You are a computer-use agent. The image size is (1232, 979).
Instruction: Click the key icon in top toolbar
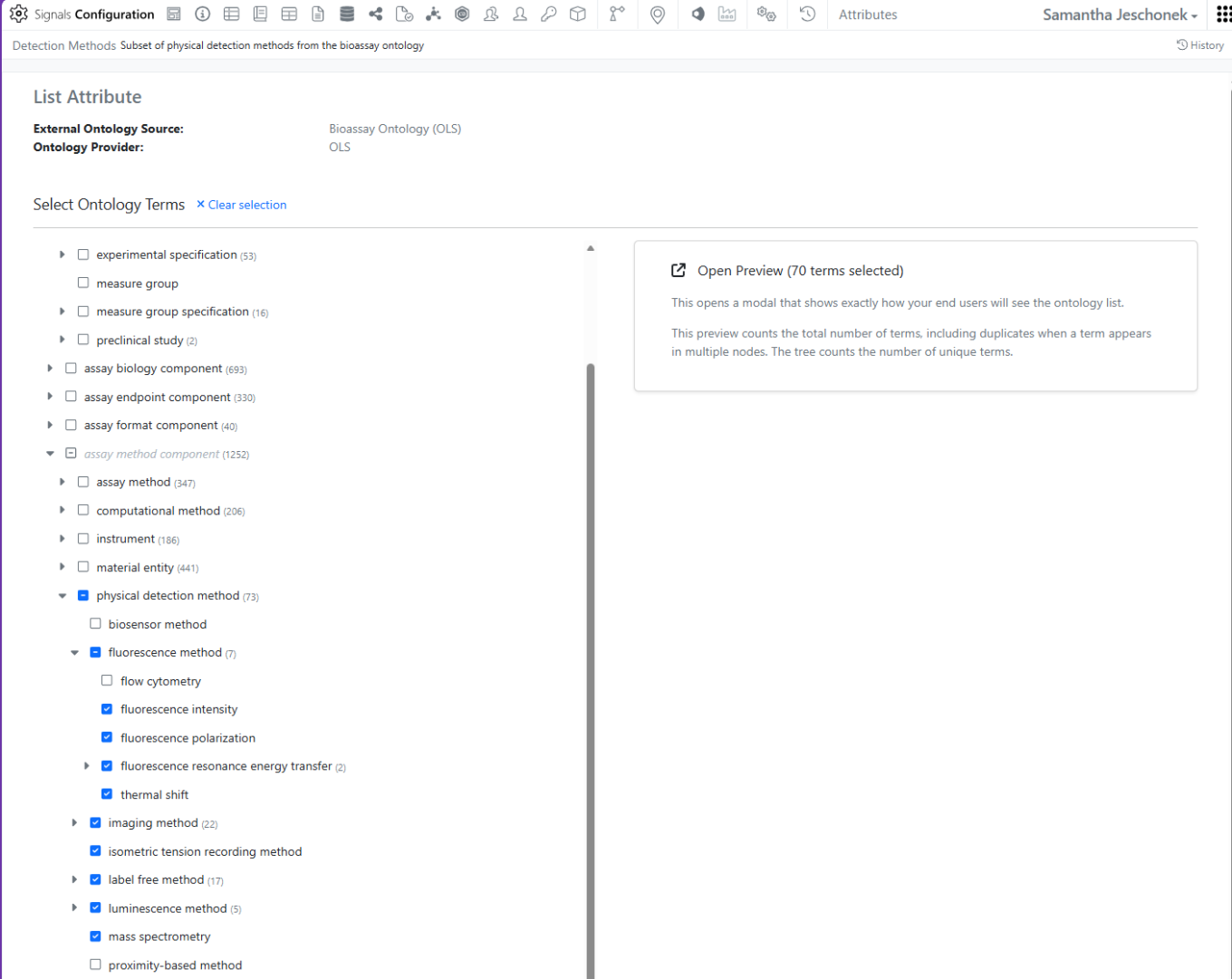[549, 14]
